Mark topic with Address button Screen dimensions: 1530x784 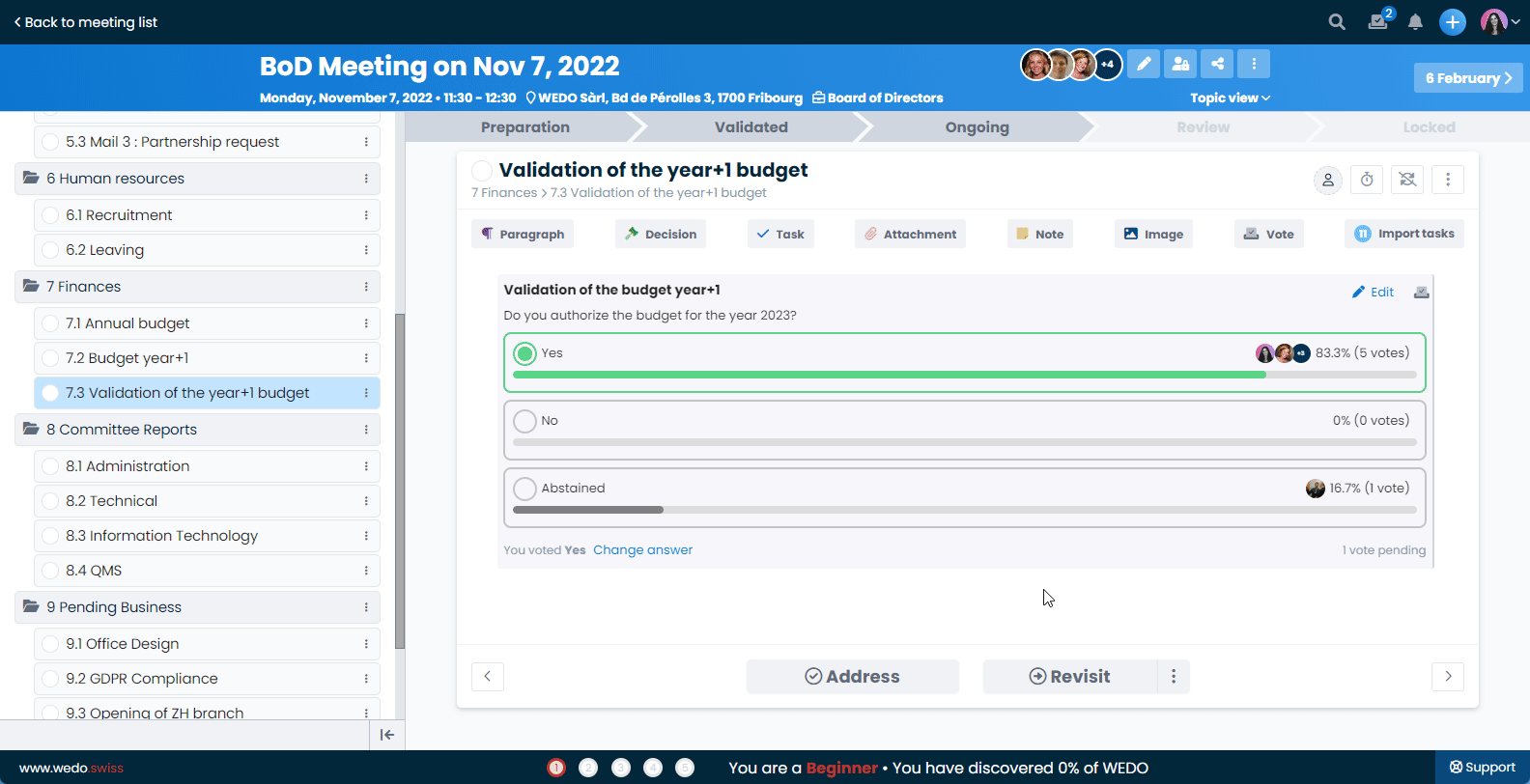coord(853,676)
